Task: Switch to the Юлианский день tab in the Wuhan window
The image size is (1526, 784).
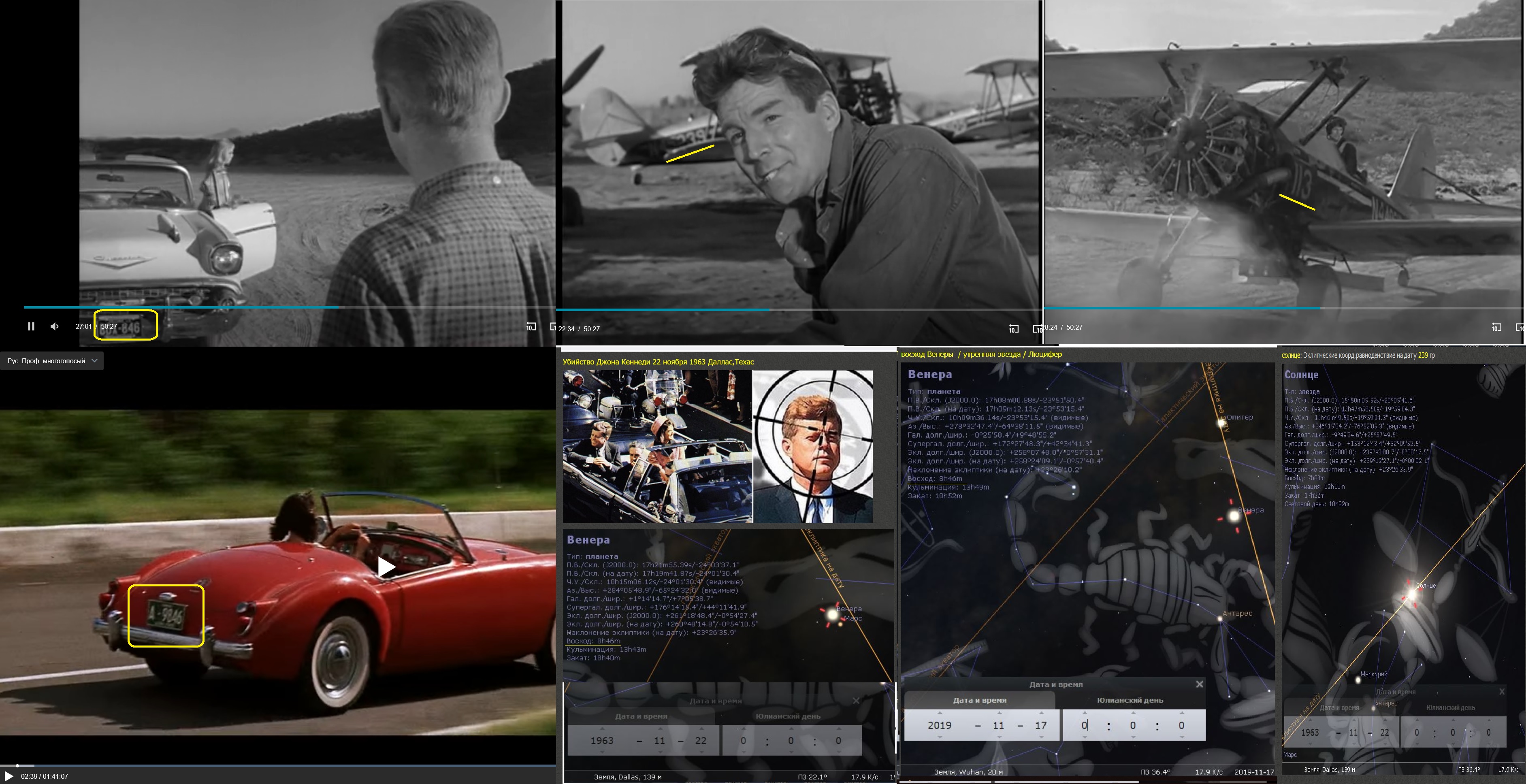Action: (x=1130, y=700)
